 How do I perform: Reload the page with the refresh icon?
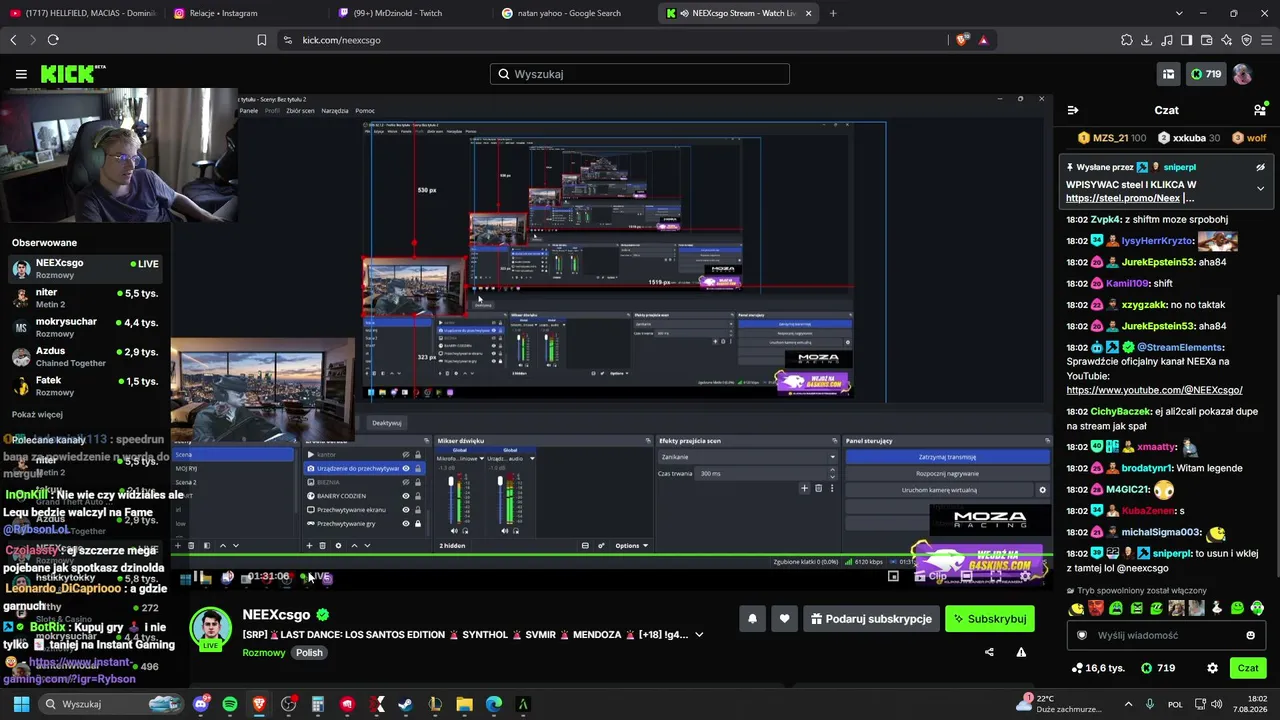coord(53,40)
